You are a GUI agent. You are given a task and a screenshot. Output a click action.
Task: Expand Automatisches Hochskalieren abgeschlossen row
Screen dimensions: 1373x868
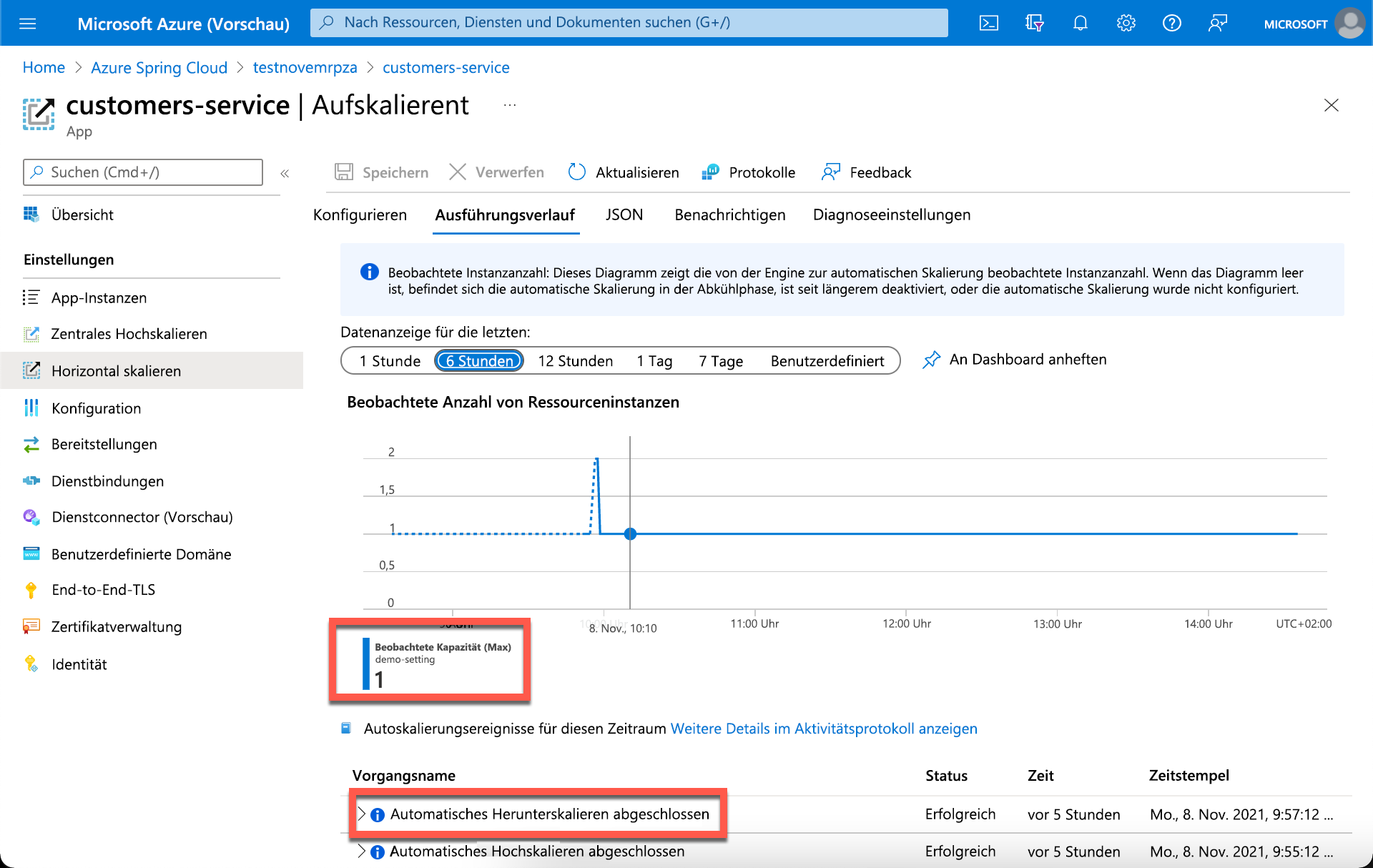tap(362, 852)
